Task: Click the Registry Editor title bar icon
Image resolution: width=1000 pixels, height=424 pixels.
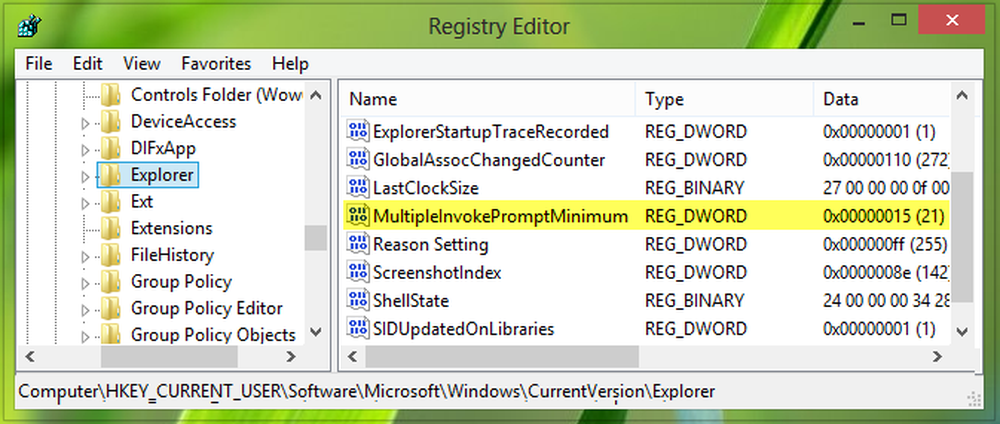Action: pyautogui.click(x=29, y=26)
